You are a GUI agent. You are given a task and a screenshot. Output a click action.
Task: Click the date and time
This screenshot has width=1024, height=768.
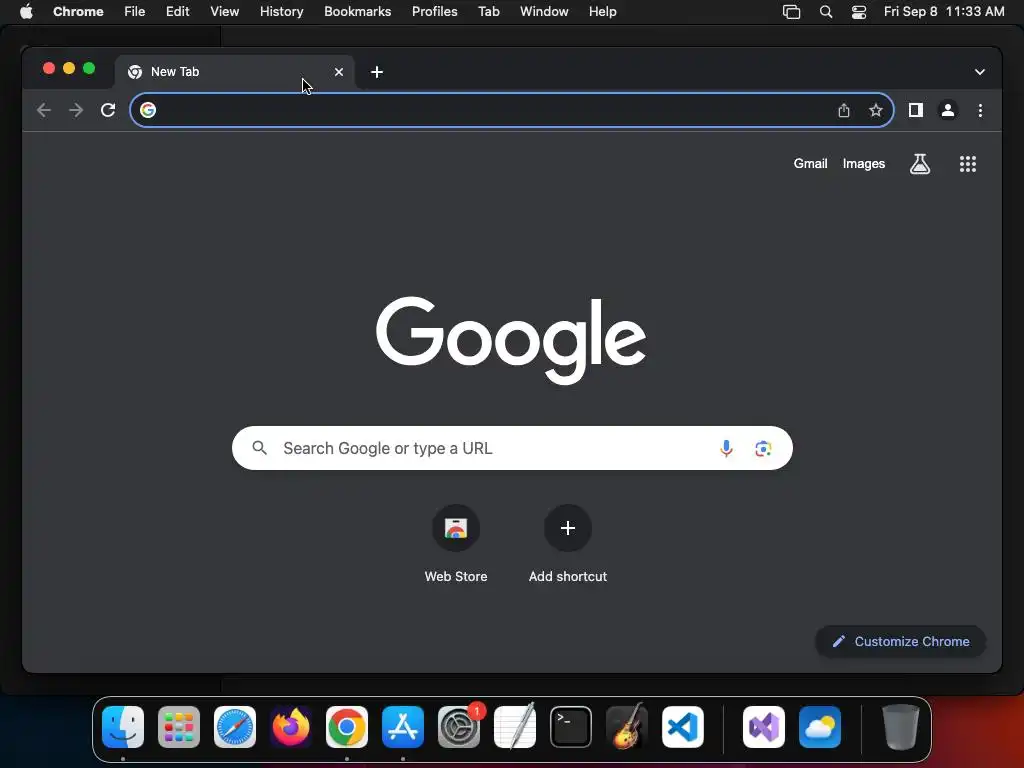944,12
